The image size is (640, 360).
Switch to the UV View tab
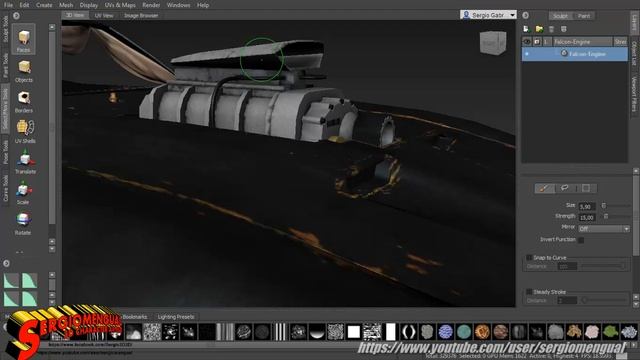click(104, 16)
